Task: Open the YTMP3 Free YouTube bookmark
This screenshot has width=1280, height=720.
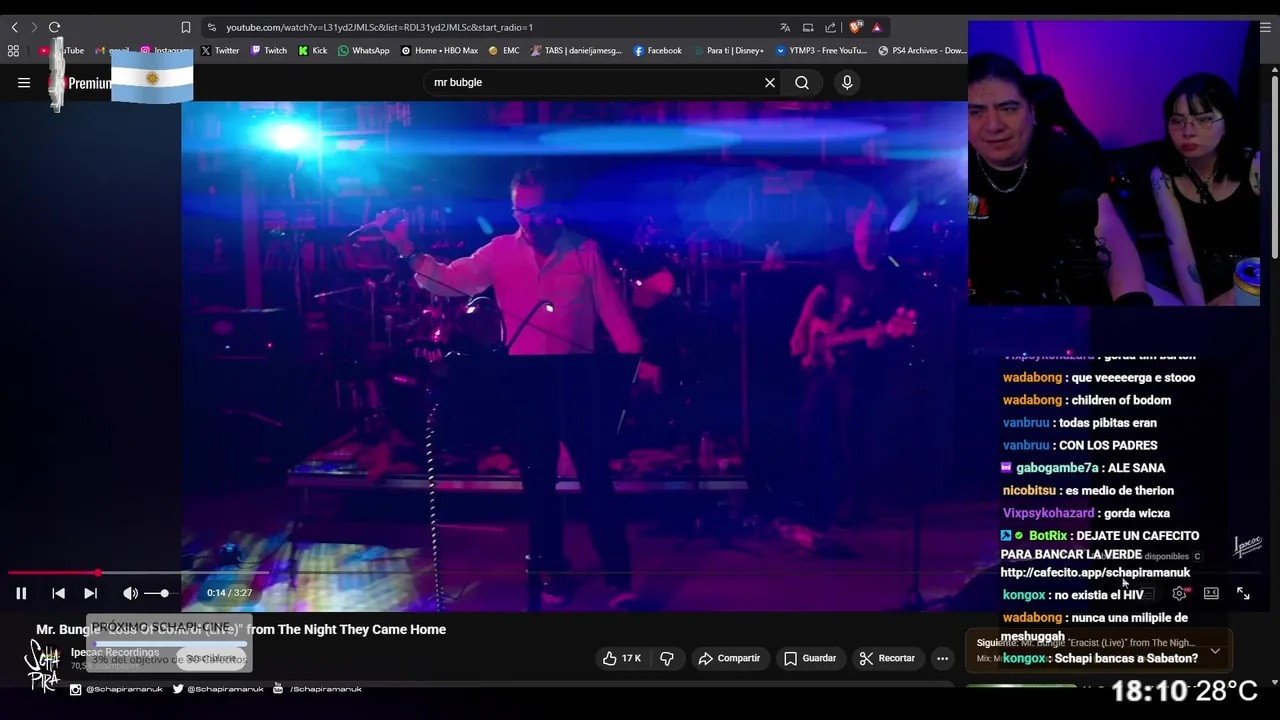Action: (x=821, y=50)
